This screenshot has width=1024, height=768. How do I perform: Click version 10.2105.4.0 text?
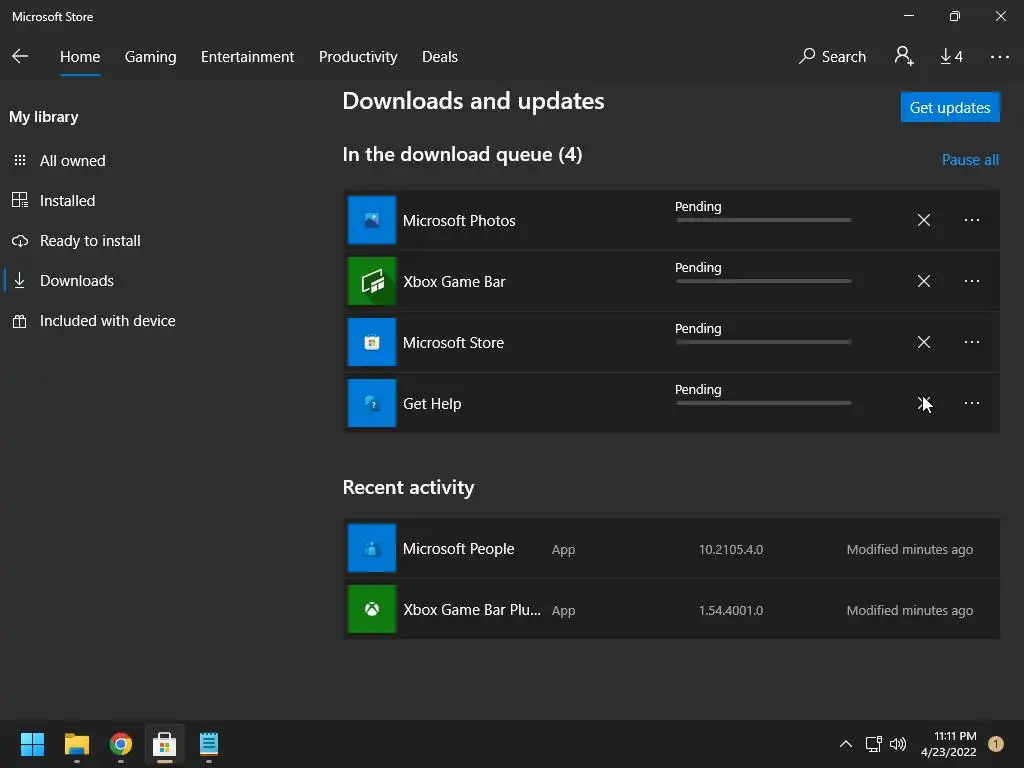click(731, 549)
